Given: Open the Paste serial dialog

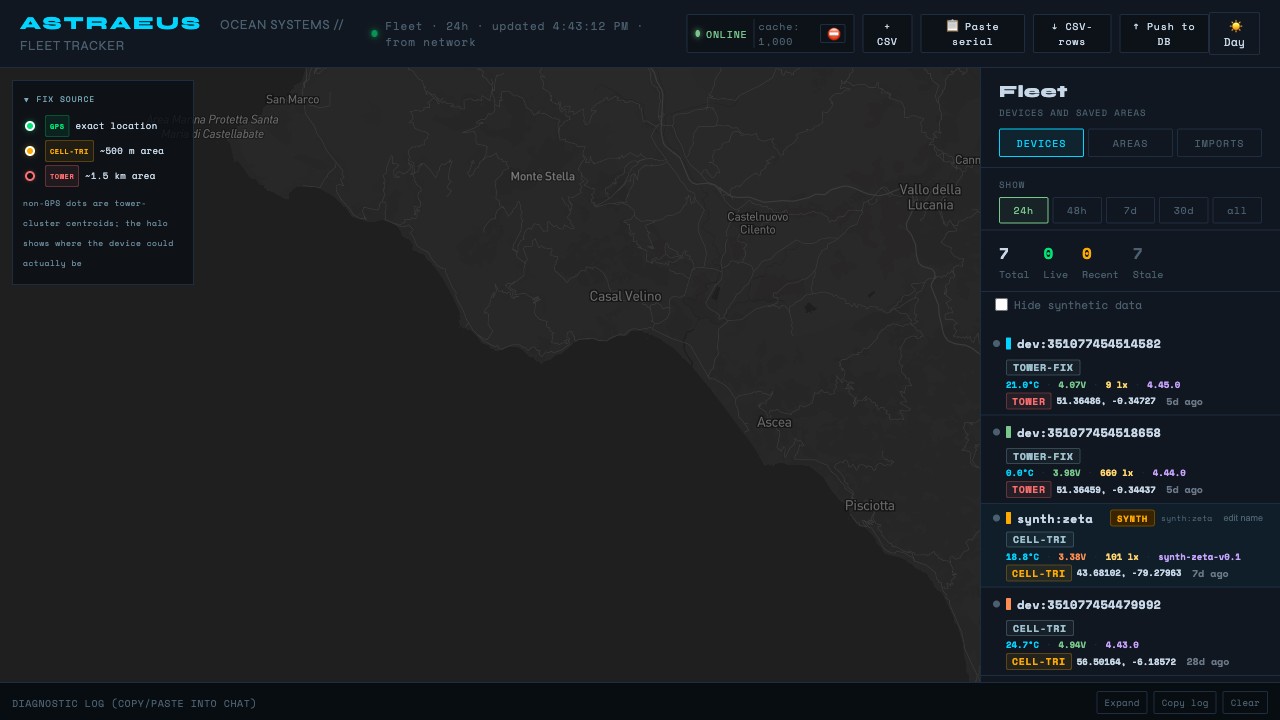Looking at the screenshot, I should (x=972, y=34).
